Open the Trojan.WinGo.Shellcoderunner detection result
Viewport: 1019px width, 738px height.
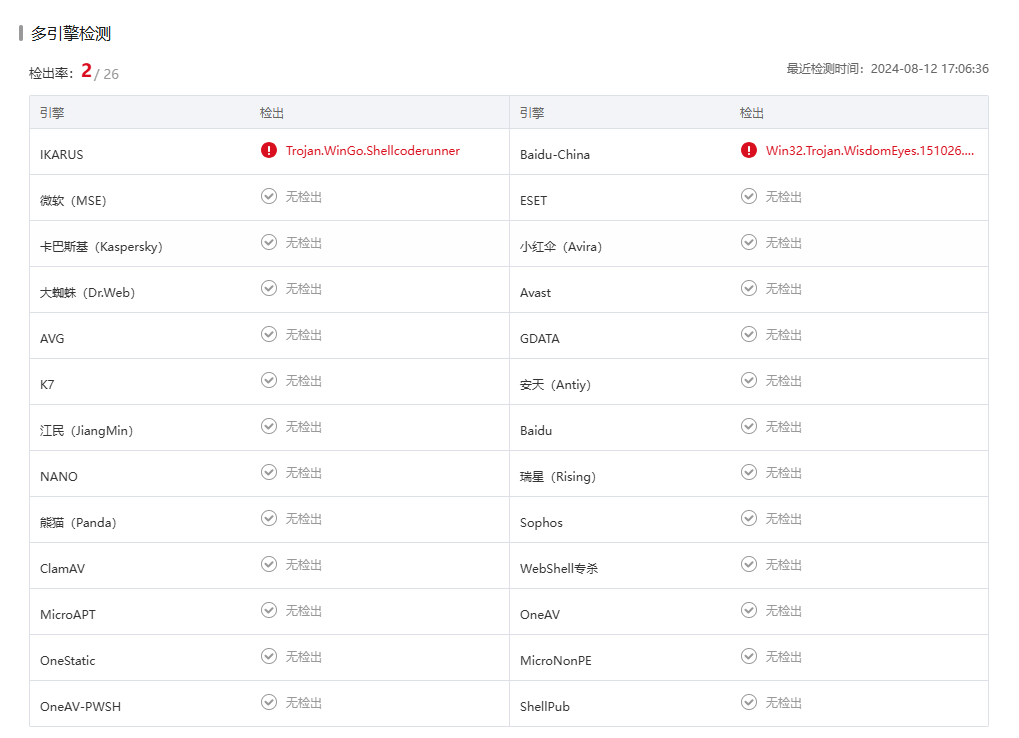[372, 151]
